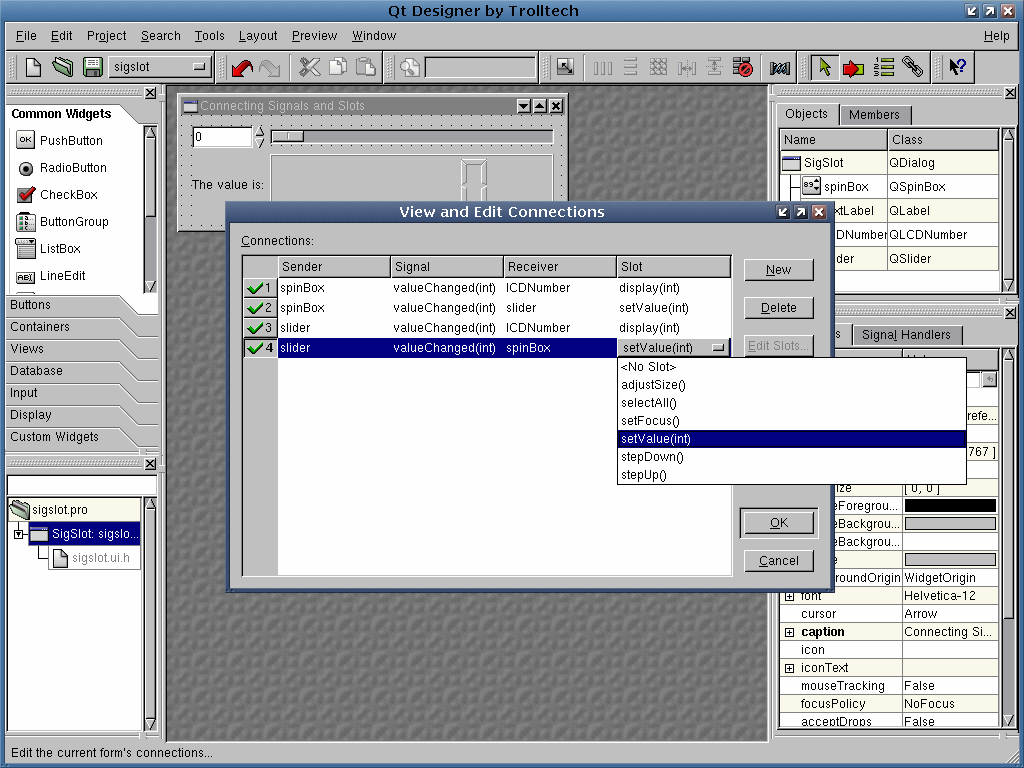The width and height of the screenshot is (1024, 768).
Task: Choose stepUp() from the slot list
Action: [643, 475]
